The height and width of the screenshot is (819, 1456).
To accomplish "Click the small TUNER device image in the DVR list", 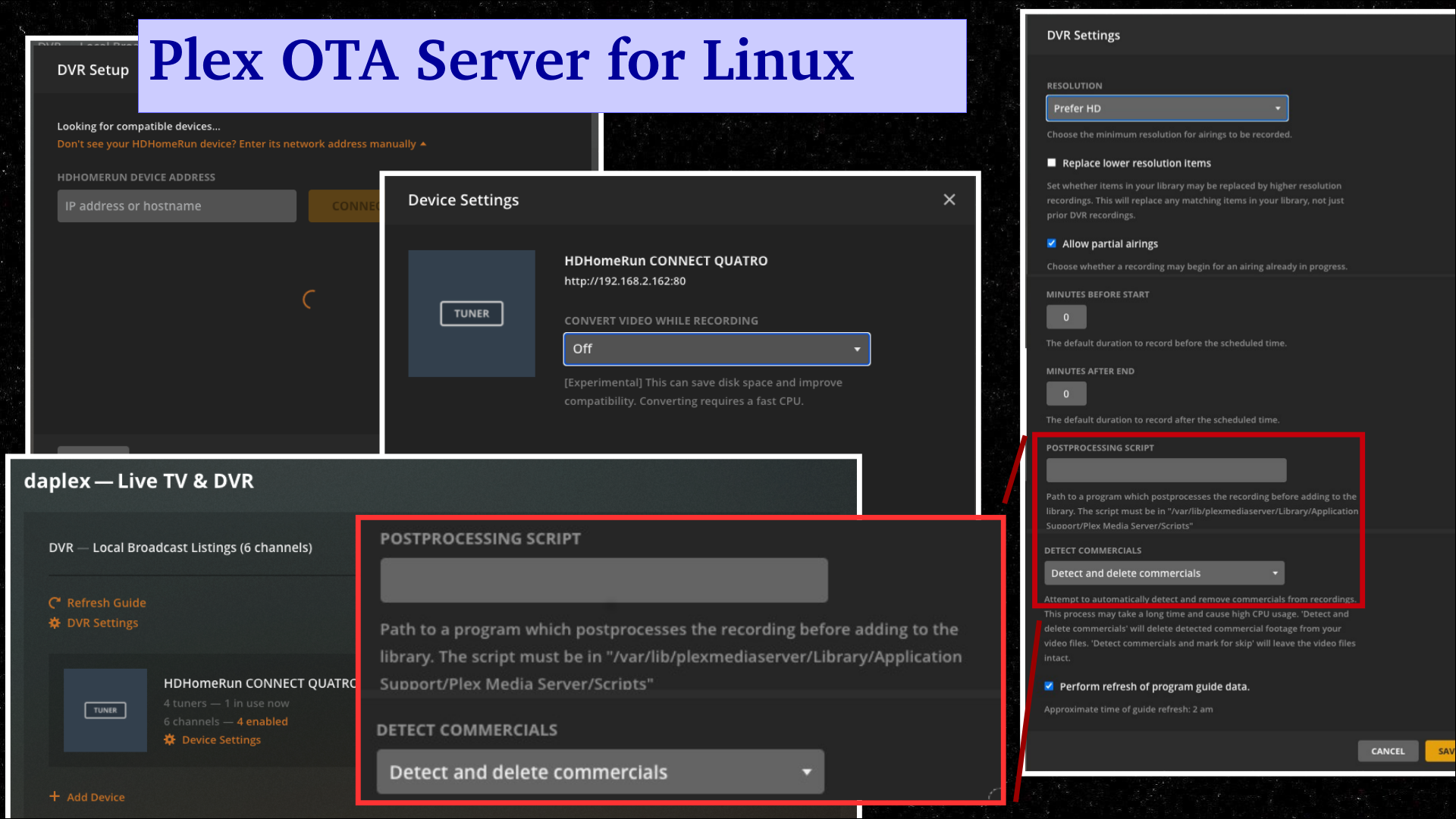I will point(105,710).
